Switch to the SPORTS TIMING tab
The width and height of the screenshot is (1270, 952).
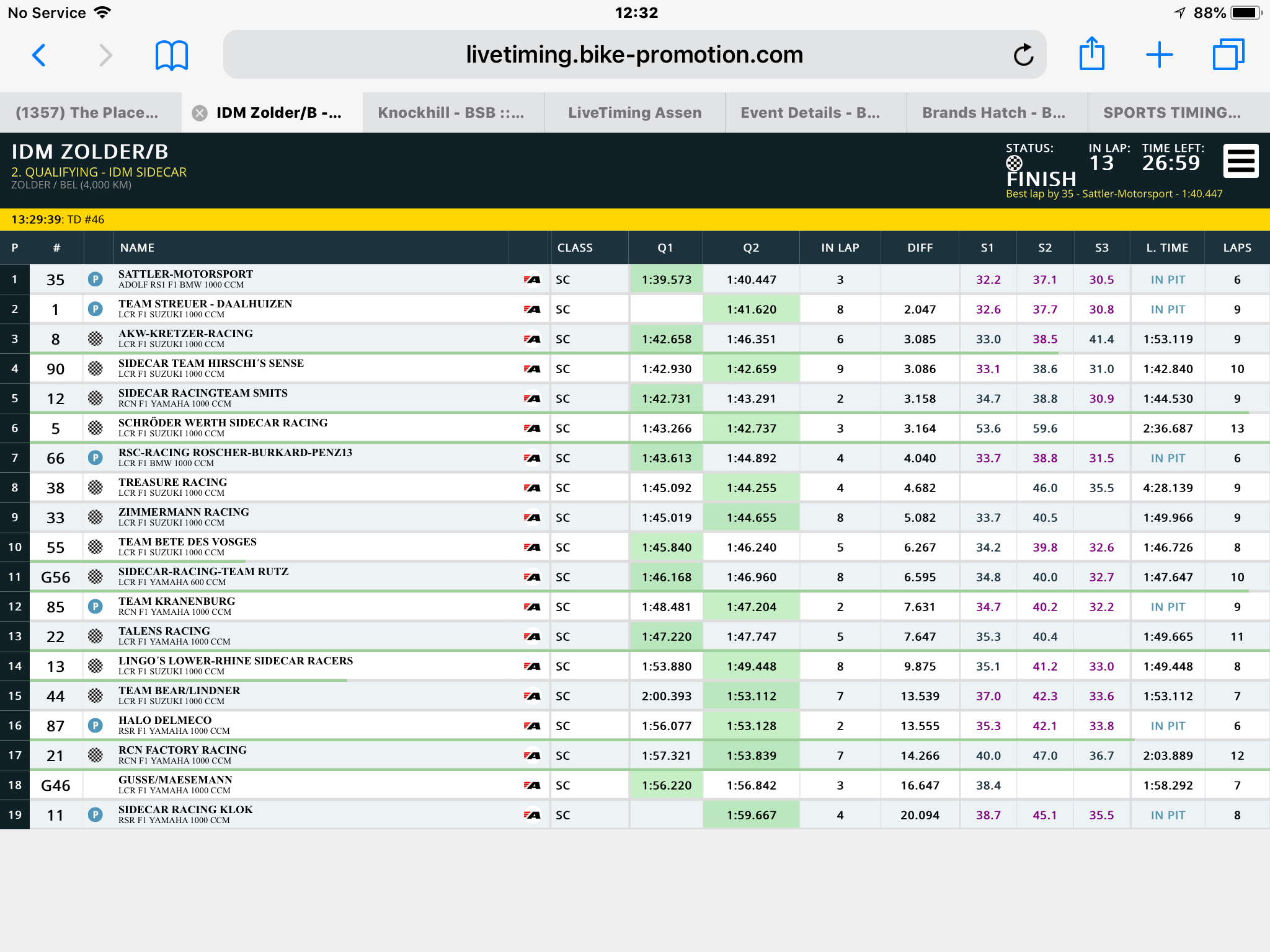pos(1179,113)
